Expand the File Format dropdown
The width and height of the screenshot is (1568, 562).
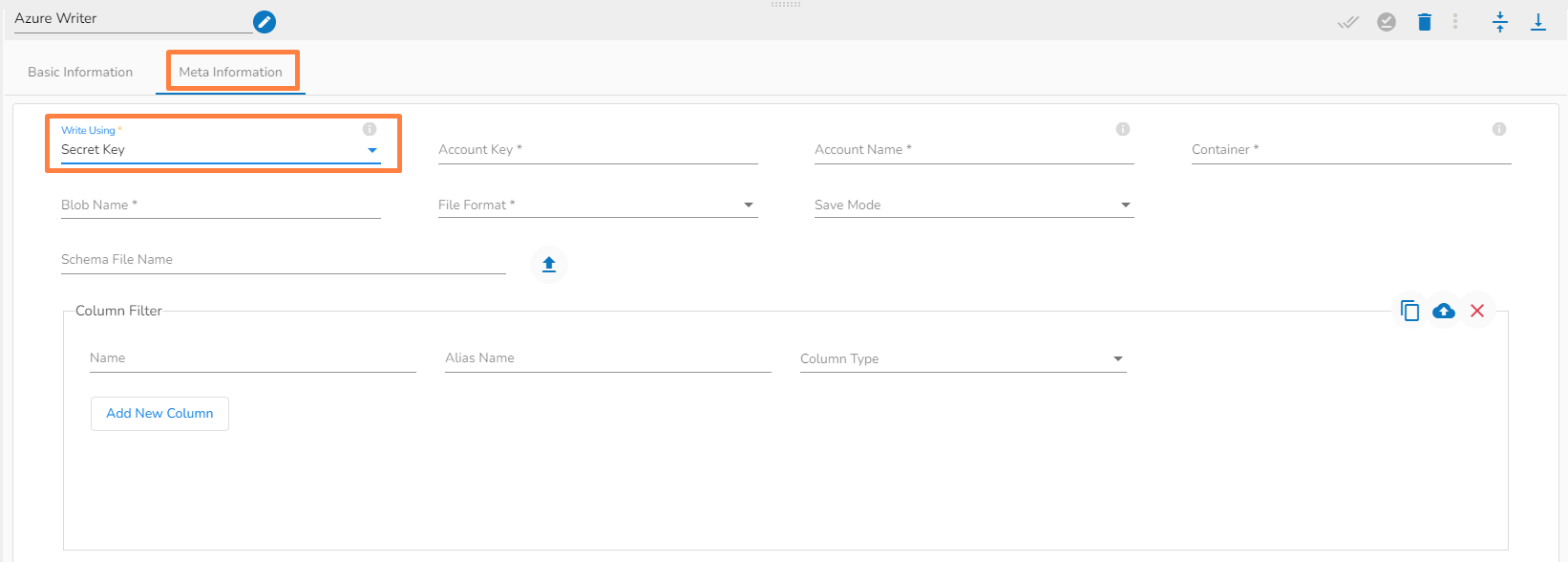597,205
